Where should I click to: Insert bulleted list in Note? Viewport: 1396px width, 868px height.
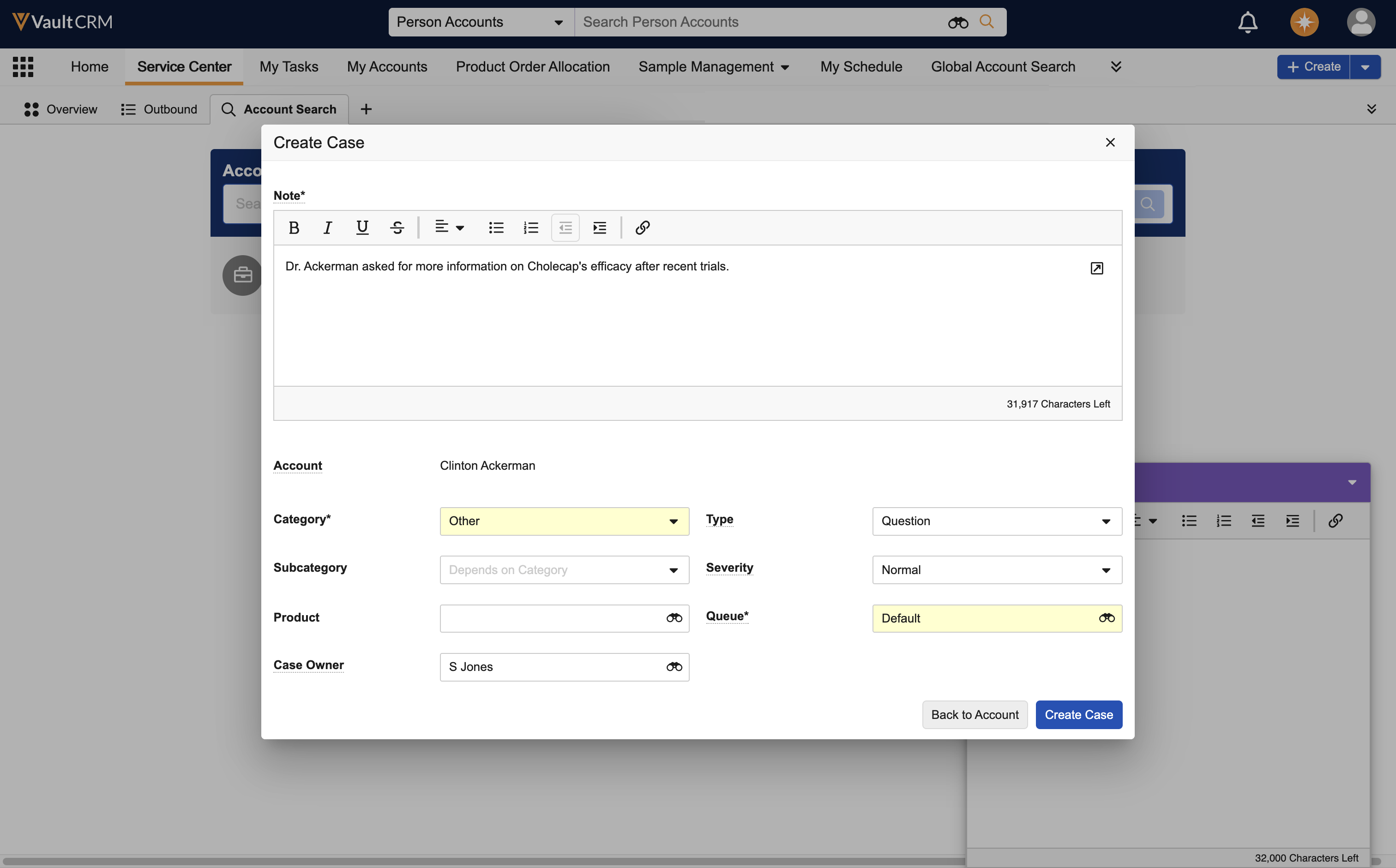point(496,228)
